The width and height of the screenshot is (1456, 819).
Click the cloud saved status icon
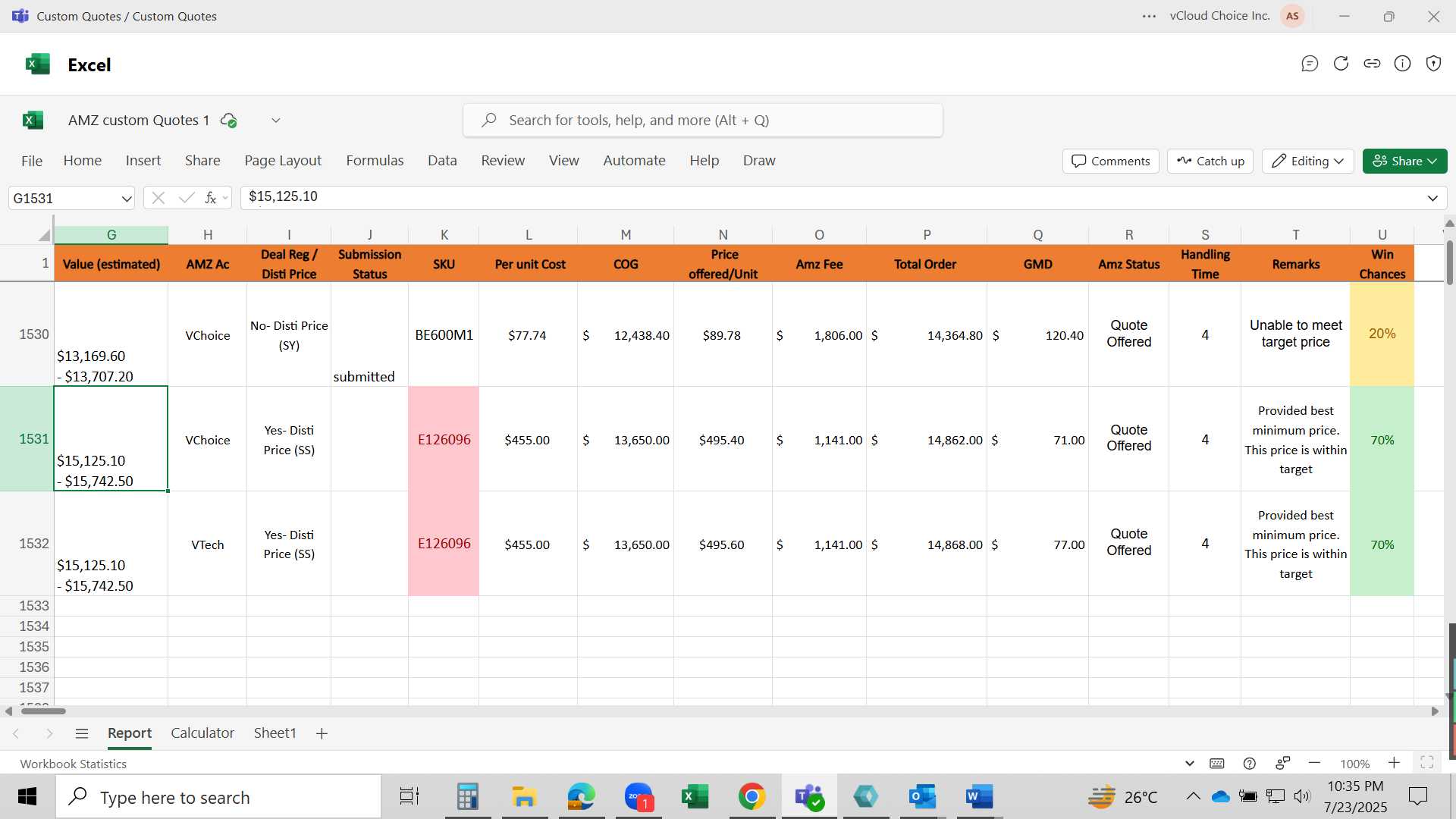coord(228,121)
